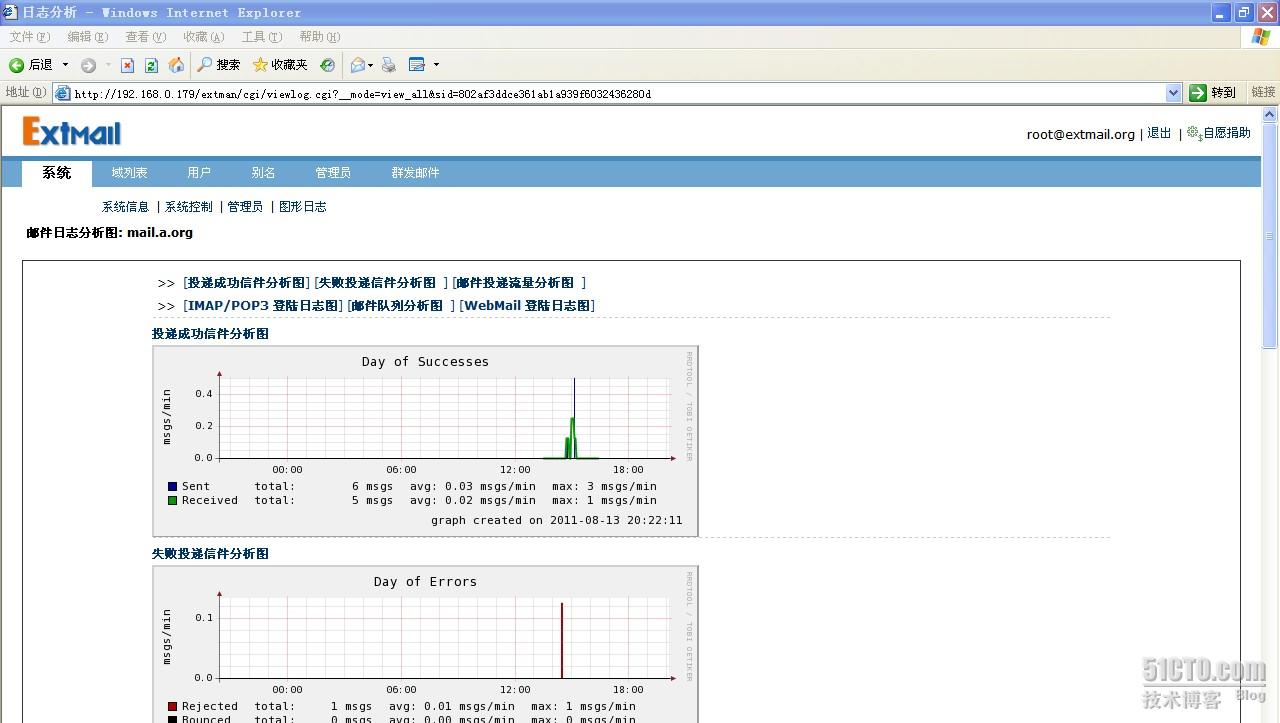
Task: Jump to 邮件队列分析图 link
Action: click(x=397, y=306)
